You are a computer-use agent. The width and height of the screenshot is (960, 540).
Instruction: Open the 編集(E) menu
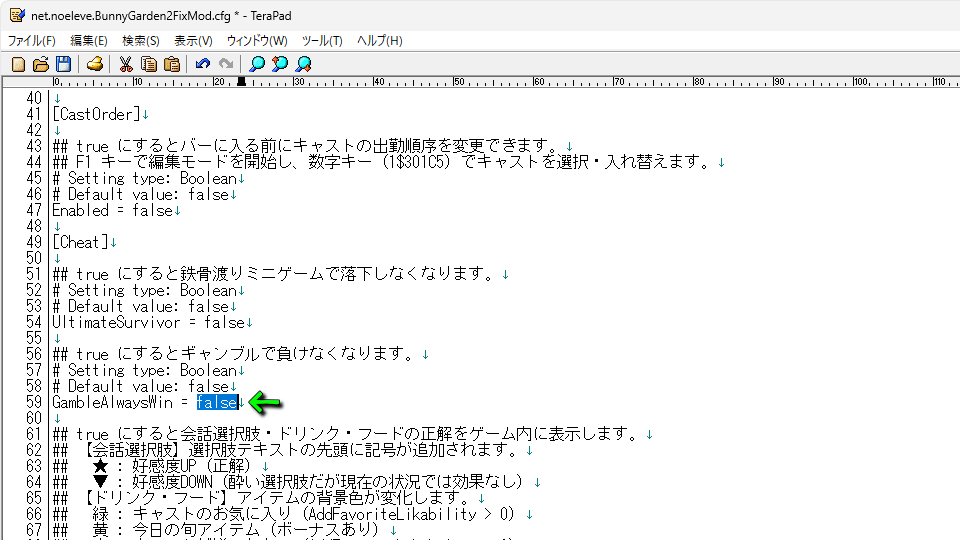[89, 41]
